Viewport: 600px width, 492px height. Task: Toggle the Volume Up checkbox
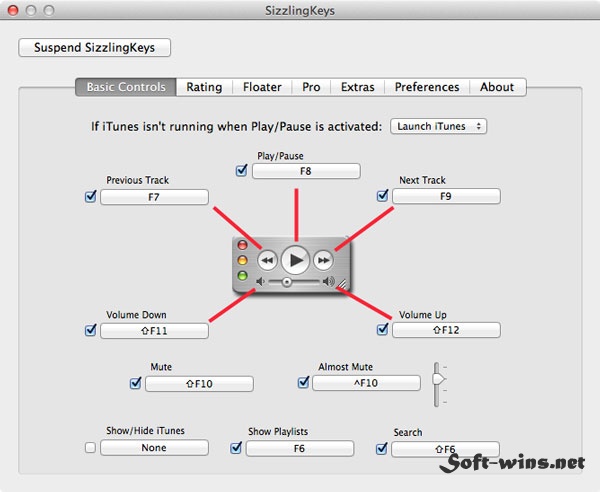[382, 329]
